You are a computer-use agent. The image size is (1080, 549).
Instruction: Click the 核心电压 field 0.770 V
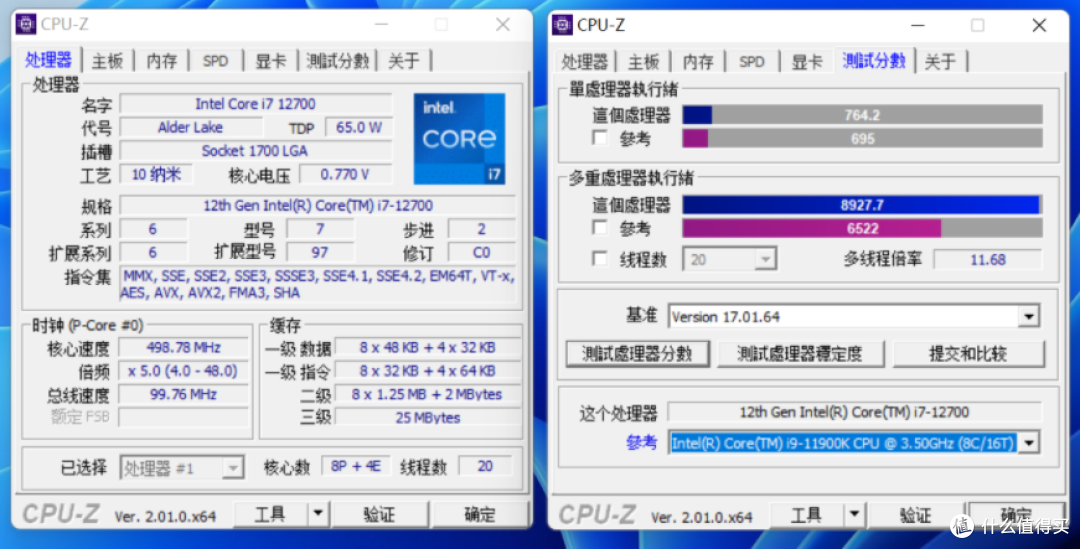[x=346, y=174]
